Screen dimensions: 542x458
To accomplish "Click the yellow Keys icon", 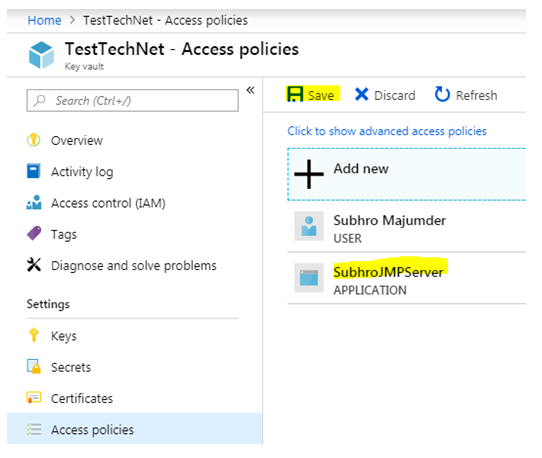I will click(x=34, y=335).
